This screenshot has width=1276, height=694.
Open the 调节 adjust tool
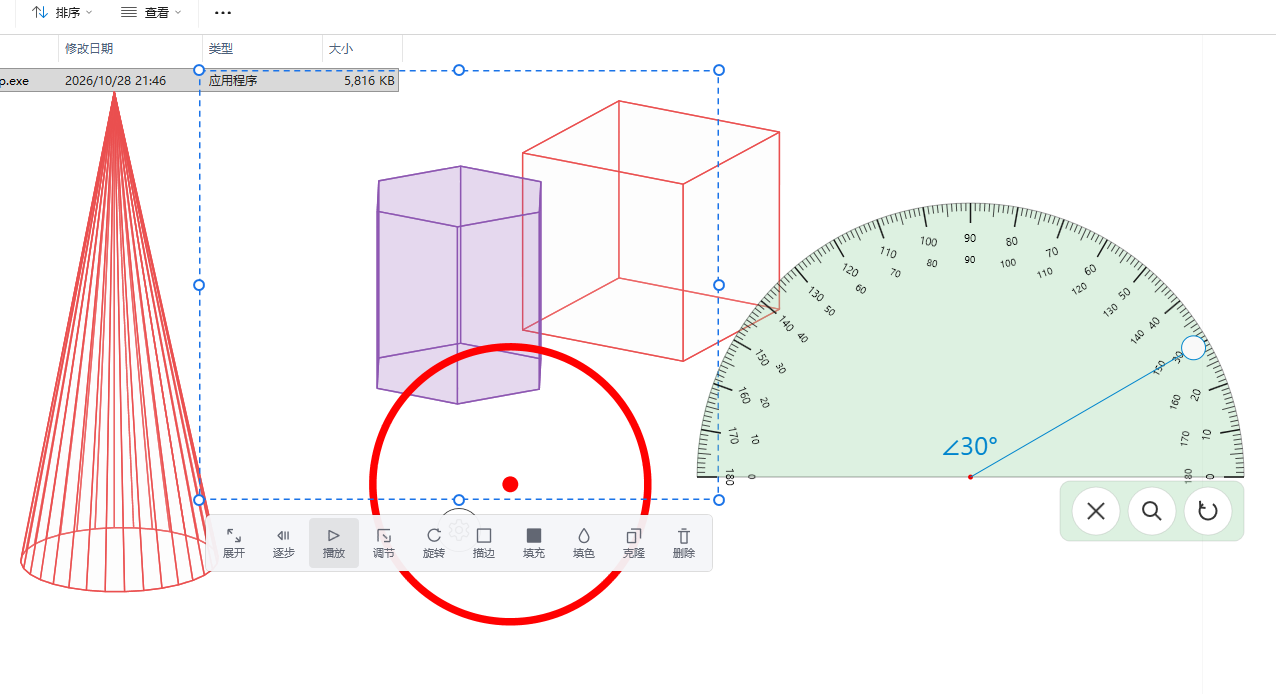[384, 543]
